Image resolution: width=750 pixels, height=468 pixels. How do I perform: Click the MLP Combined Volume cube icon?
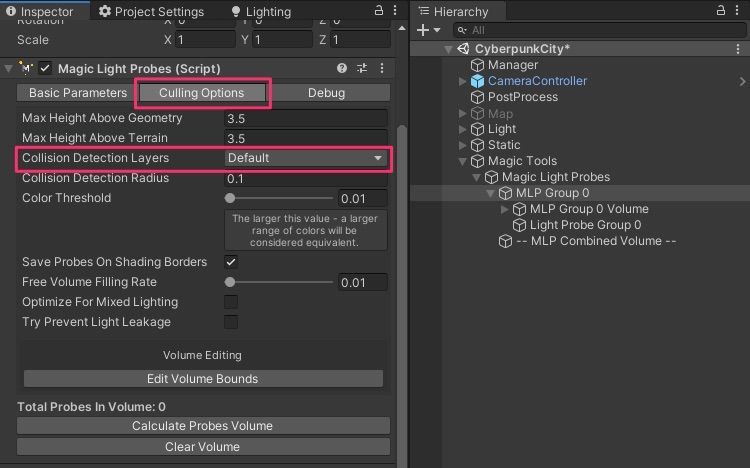click(505, 241)
